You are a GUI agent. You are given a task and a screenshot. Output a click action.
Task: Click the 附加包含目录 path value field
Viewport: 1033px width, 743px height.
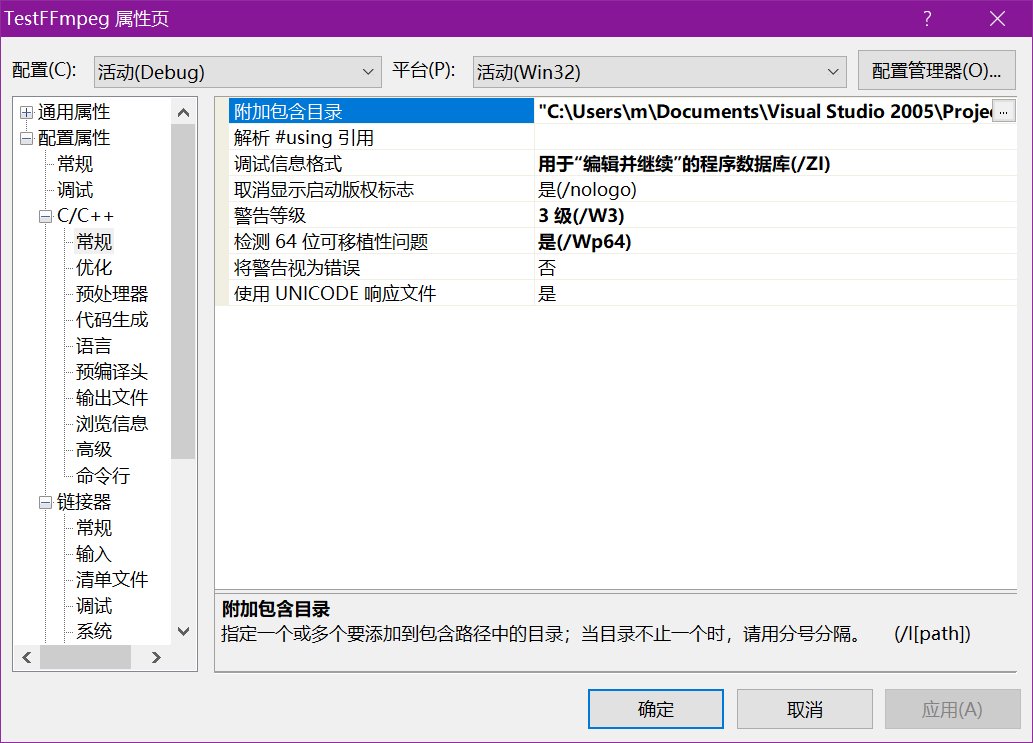pos(763,111)
